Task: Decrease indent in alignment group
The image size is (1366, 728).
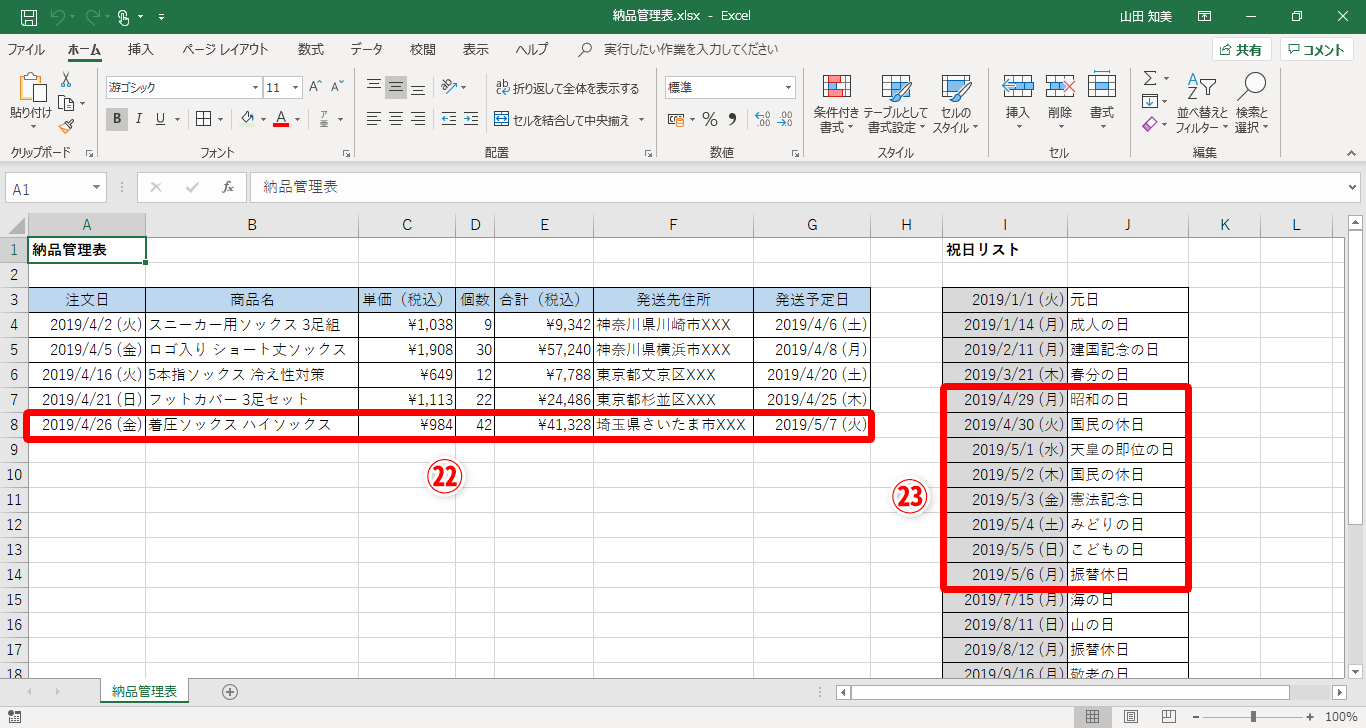Action: 449,119
